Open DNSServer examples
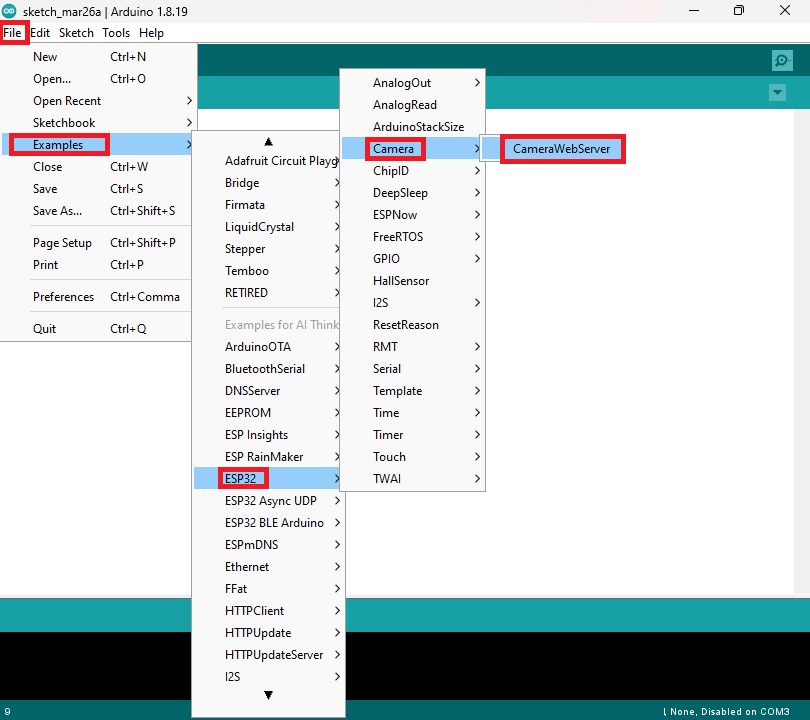810x720 pixels. pos(267,391)
